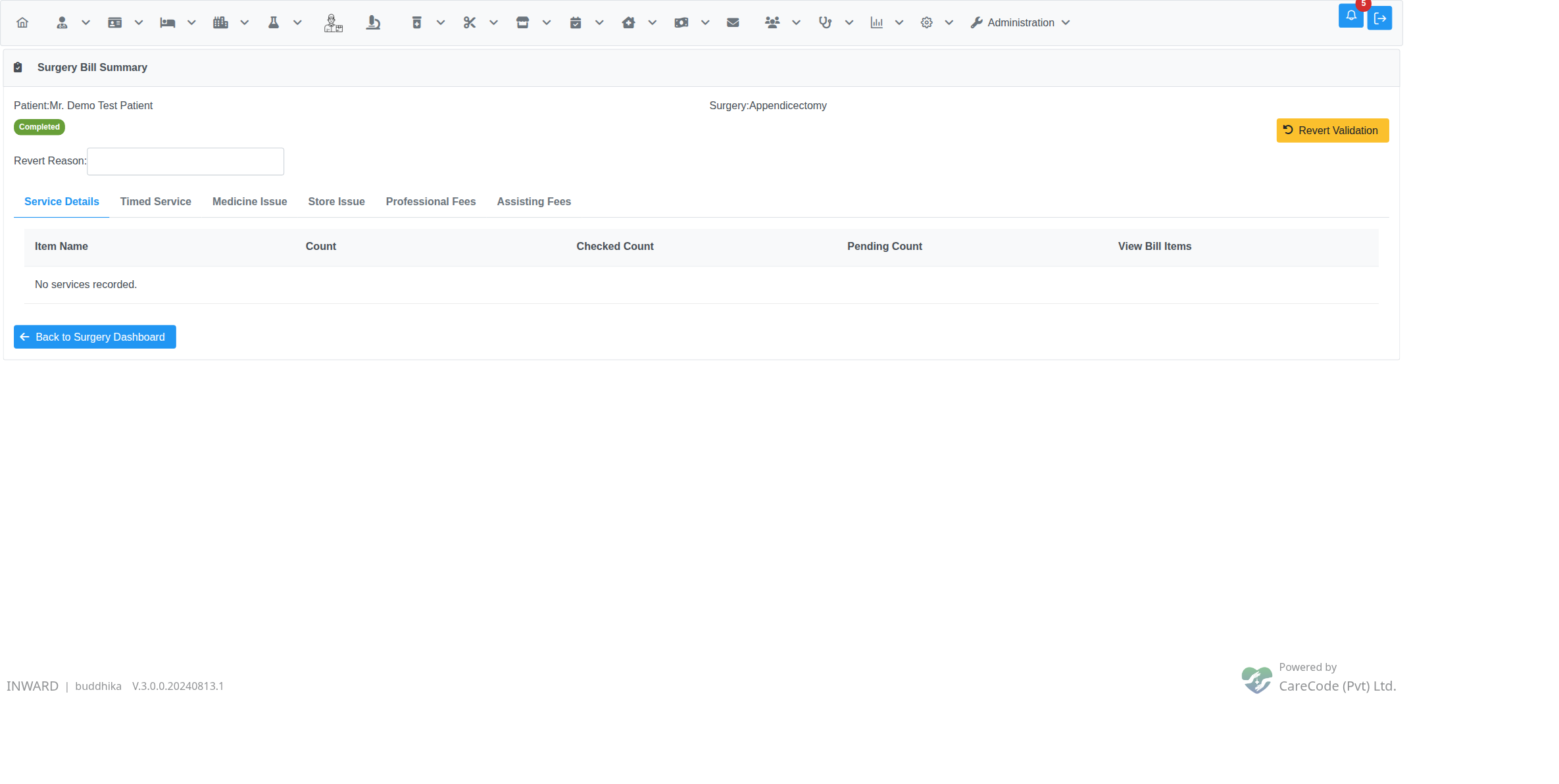This screenshot has height=784, width=1559.
Task: Switch to the Service Details tab
Action: click(62, 201)
